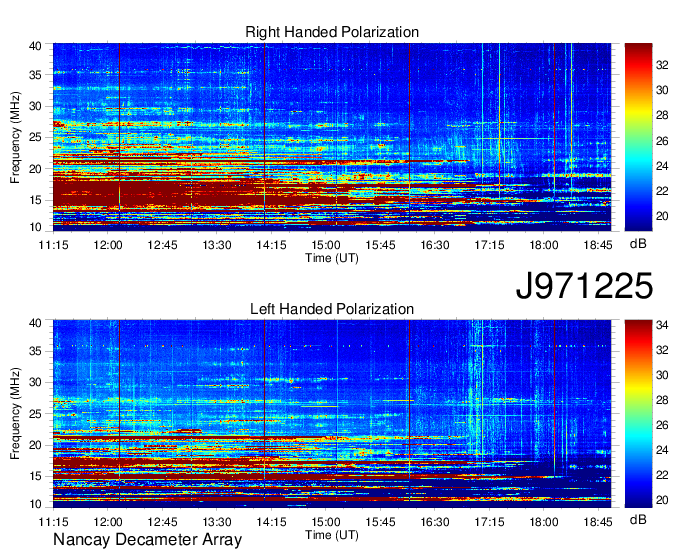Click Time (UT) label under Left Handed plot
The width and height of the screenshot is (680, 552).
[332, 535]
